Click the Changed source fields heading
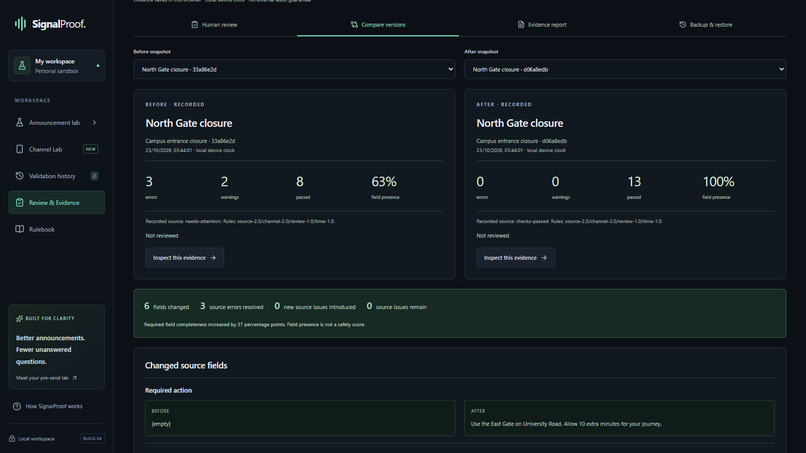The height and width of the screenshot is (453, 806). point(186,366)
